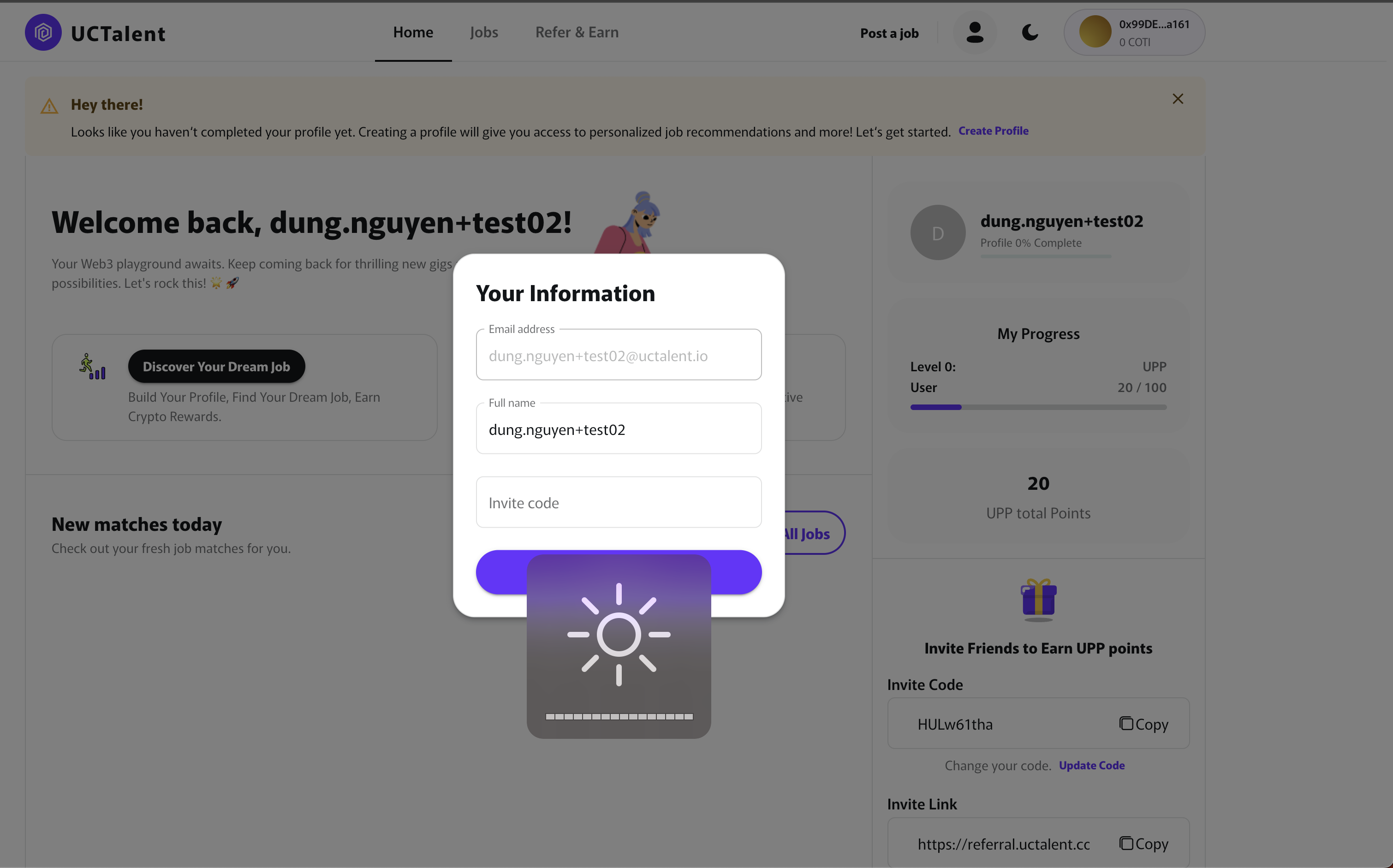
Task: Copy the invite referral link
Action: click(1143, 843)
